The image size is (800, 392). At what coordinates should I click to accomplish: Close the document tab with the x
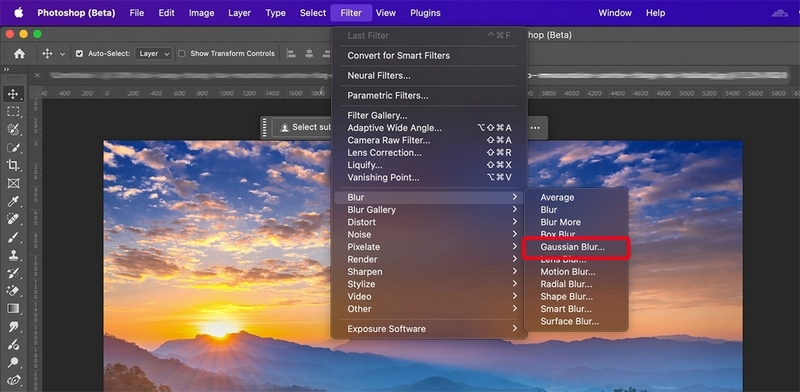pos(37,75)
